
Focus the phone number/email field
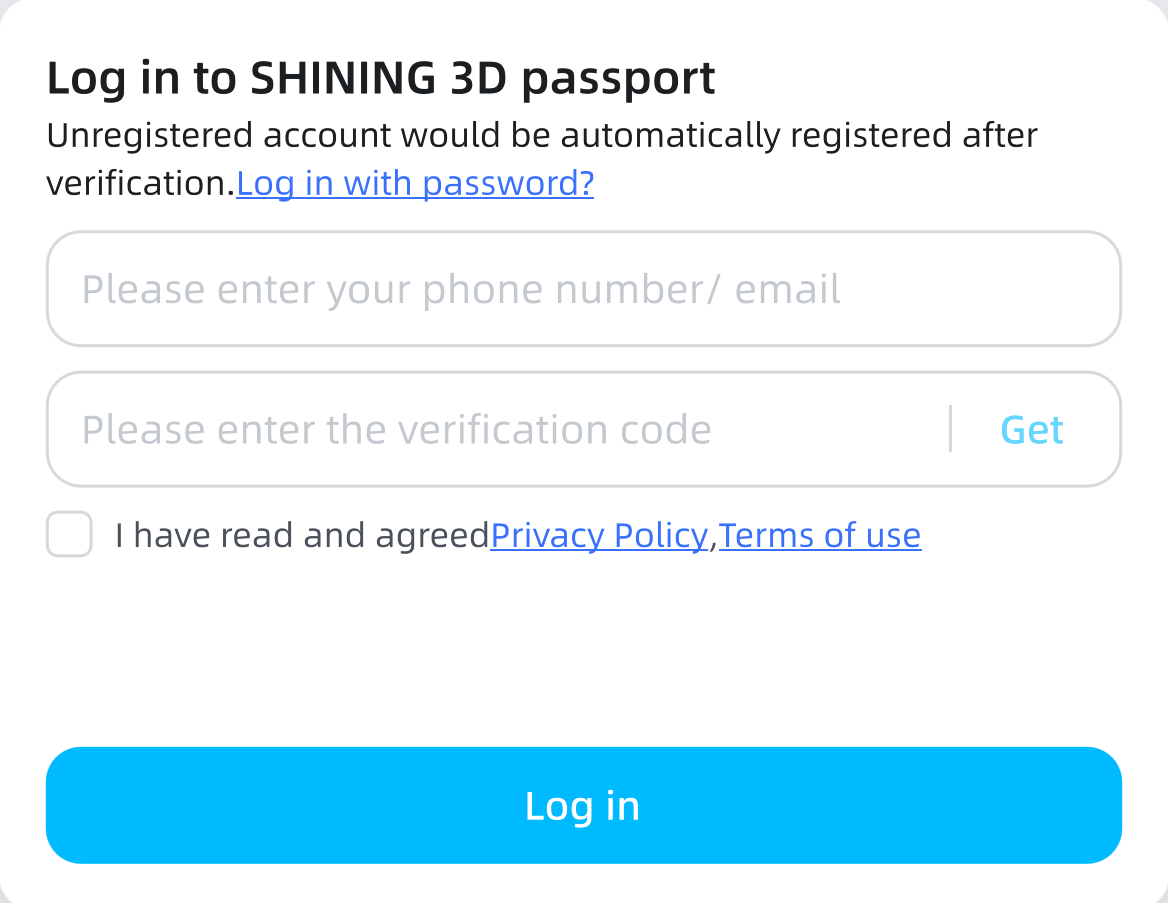tap(583, 289)
